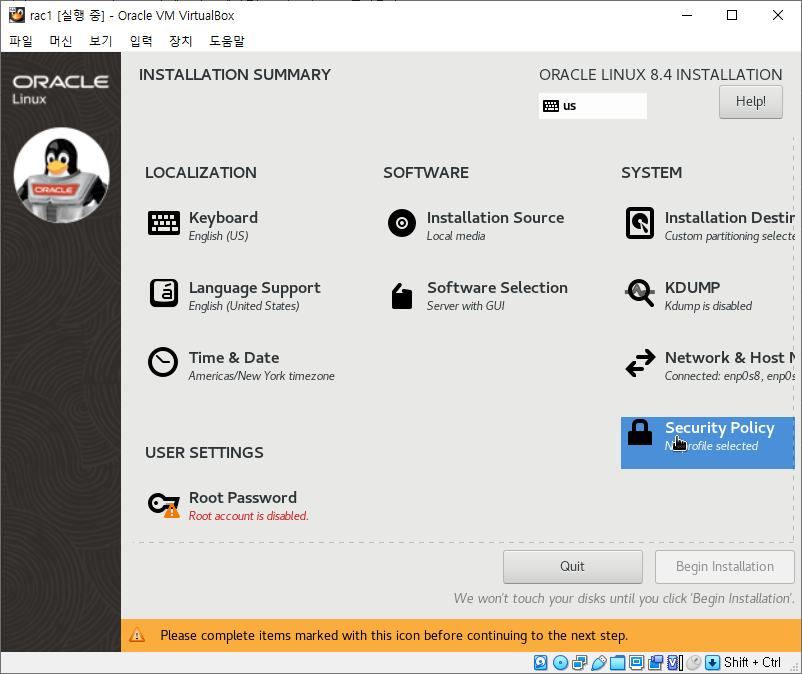Click the recording status bar icon
The image size is (802, 674).
[655, 663]
